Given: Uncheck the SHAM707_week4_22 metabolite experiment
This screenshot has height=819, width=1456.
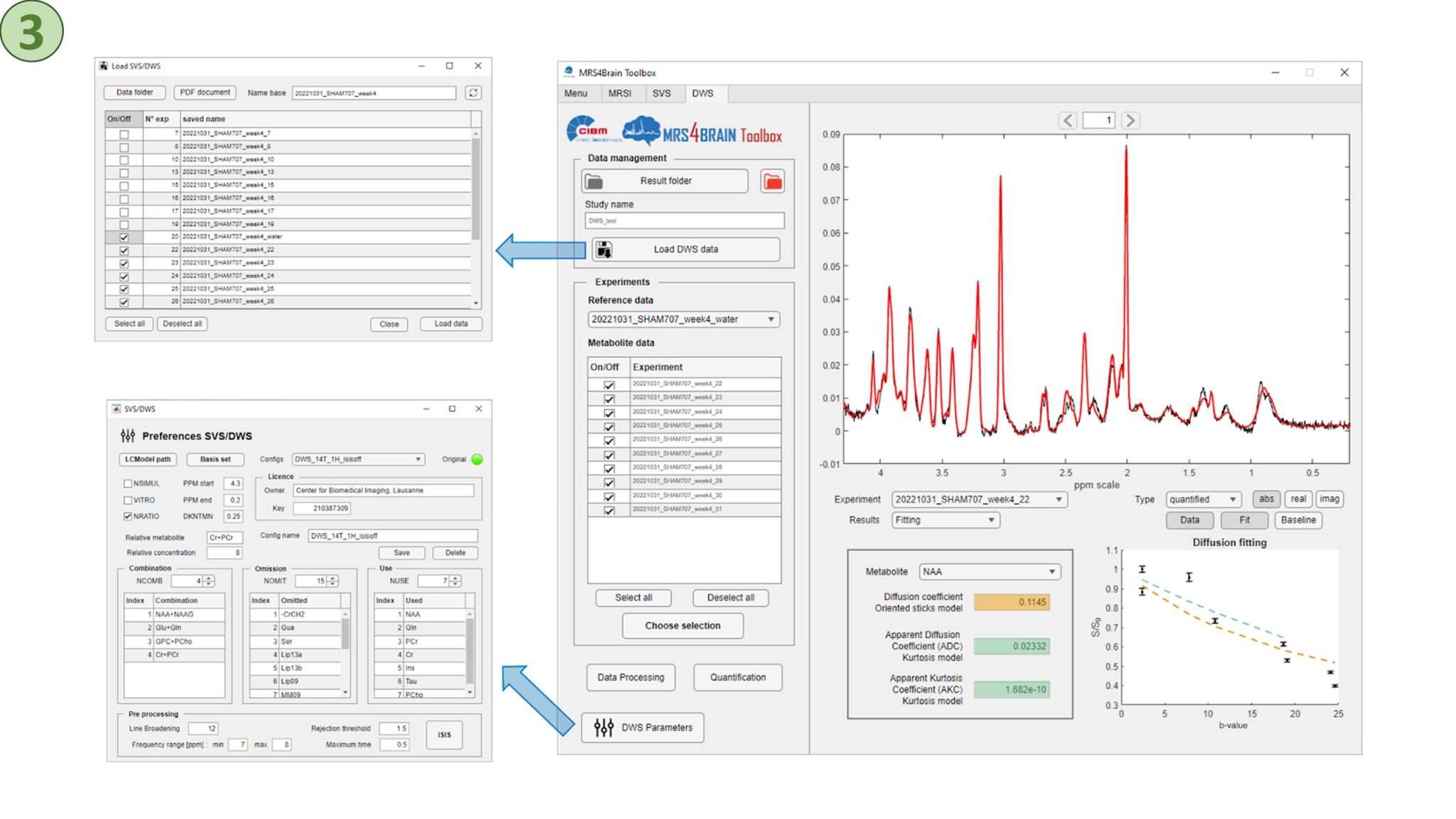Looking at the screenshot, I should (x=609, y=385).
